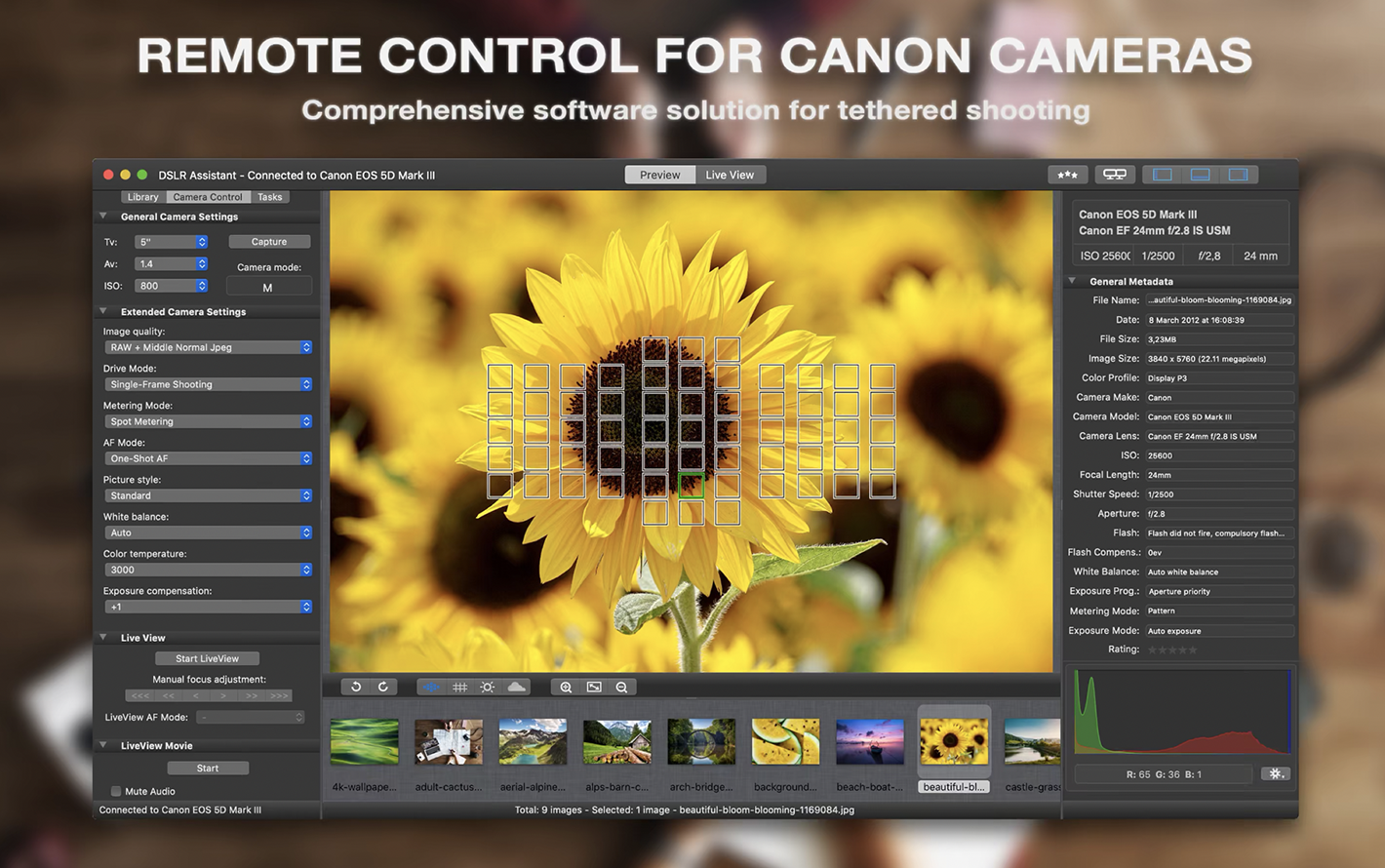
Task: Click the sun brightness icon in toolbar
Action: [x=488, y=688]
